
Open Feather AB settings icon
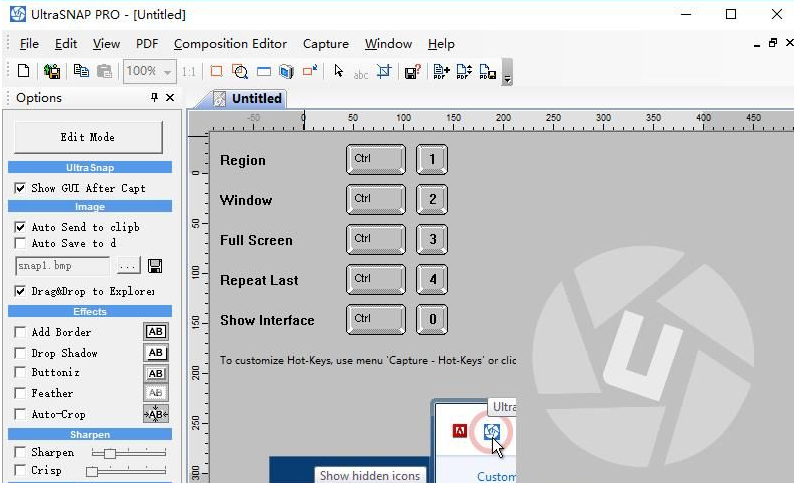(x=156, y=393)
